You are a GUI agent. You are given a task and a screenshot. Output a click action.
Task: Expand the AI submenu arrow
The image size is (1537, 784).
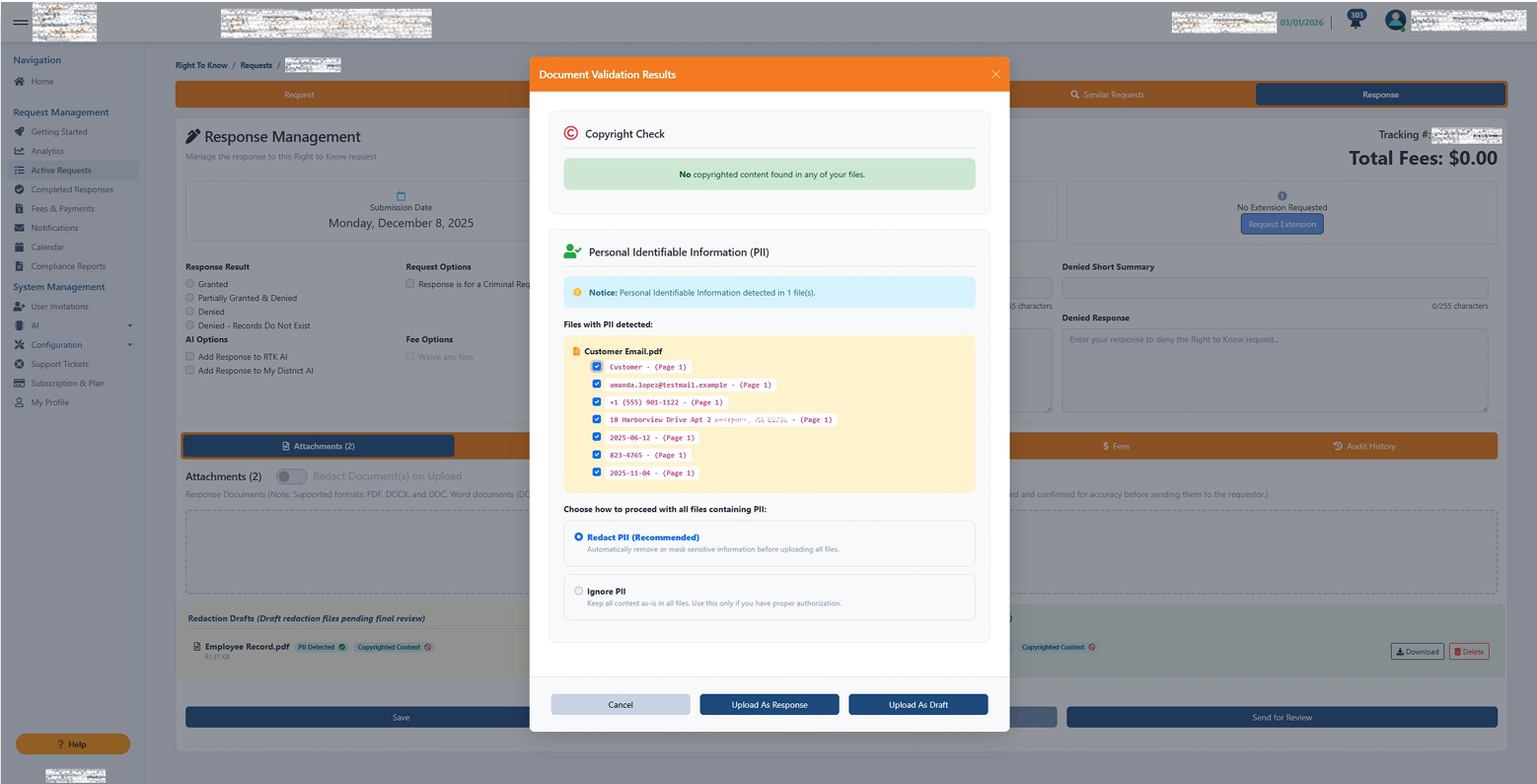click(130, 326)
